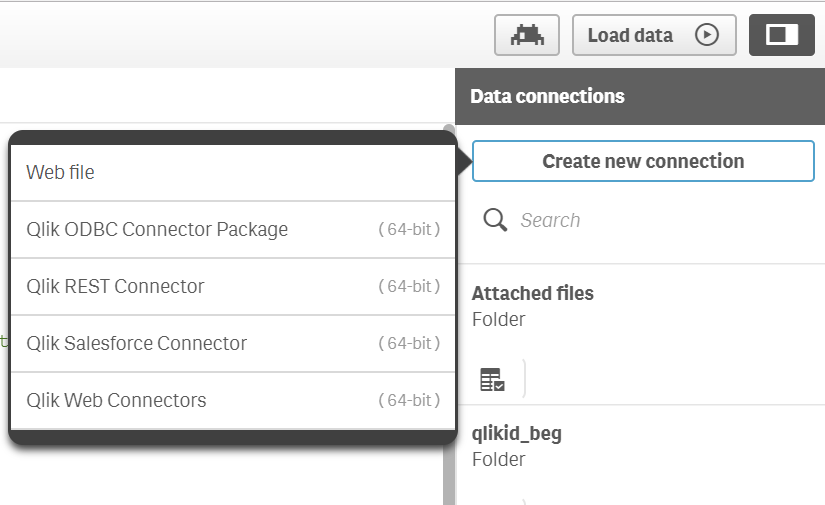The image size is (825, 505).
Task: Click select data icon under Attached files
Action: tap(492, 379)
